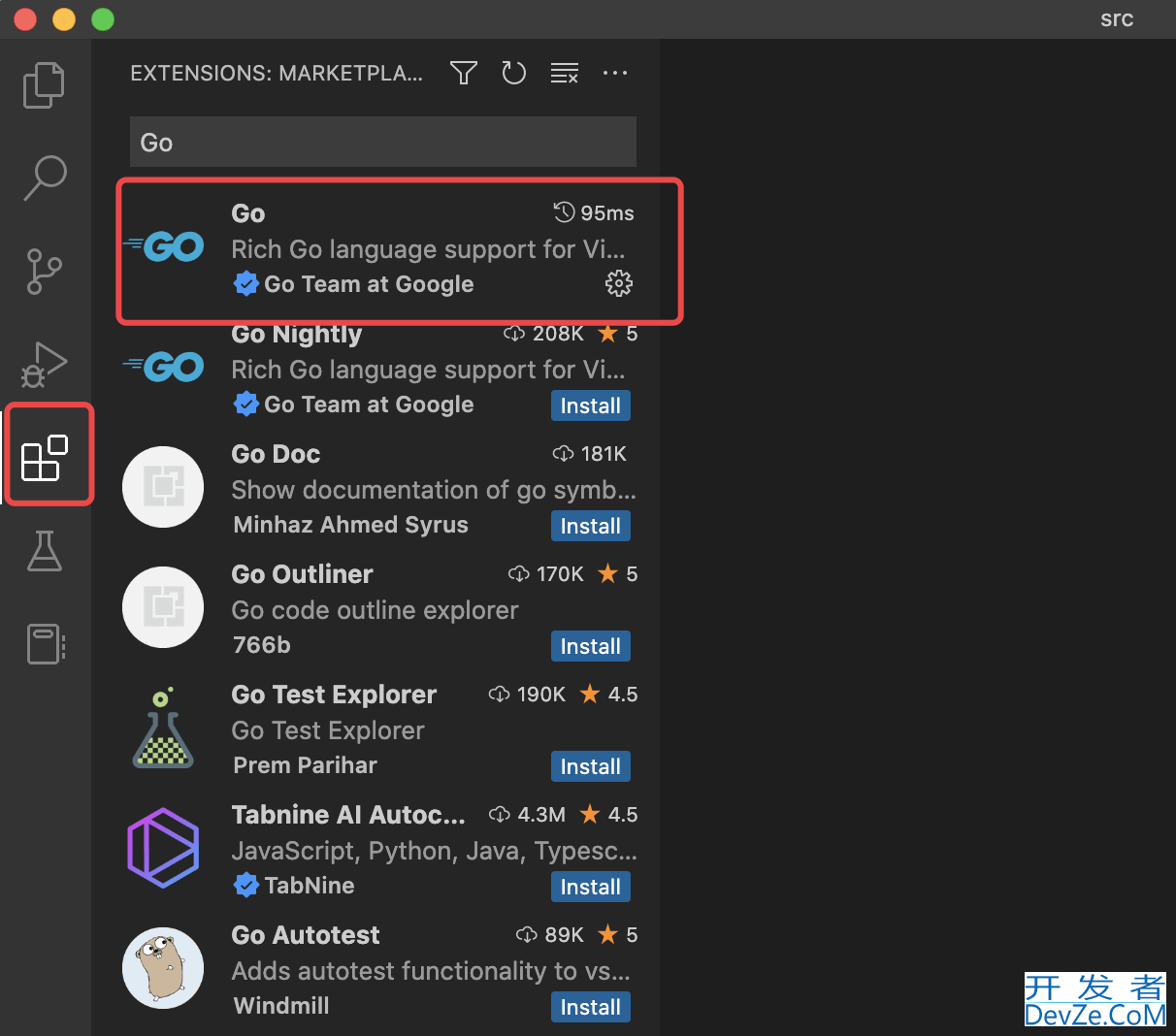Open the Explorer view in activity bar
This screenshot has width=1176, height=1036.
[44, 85]
